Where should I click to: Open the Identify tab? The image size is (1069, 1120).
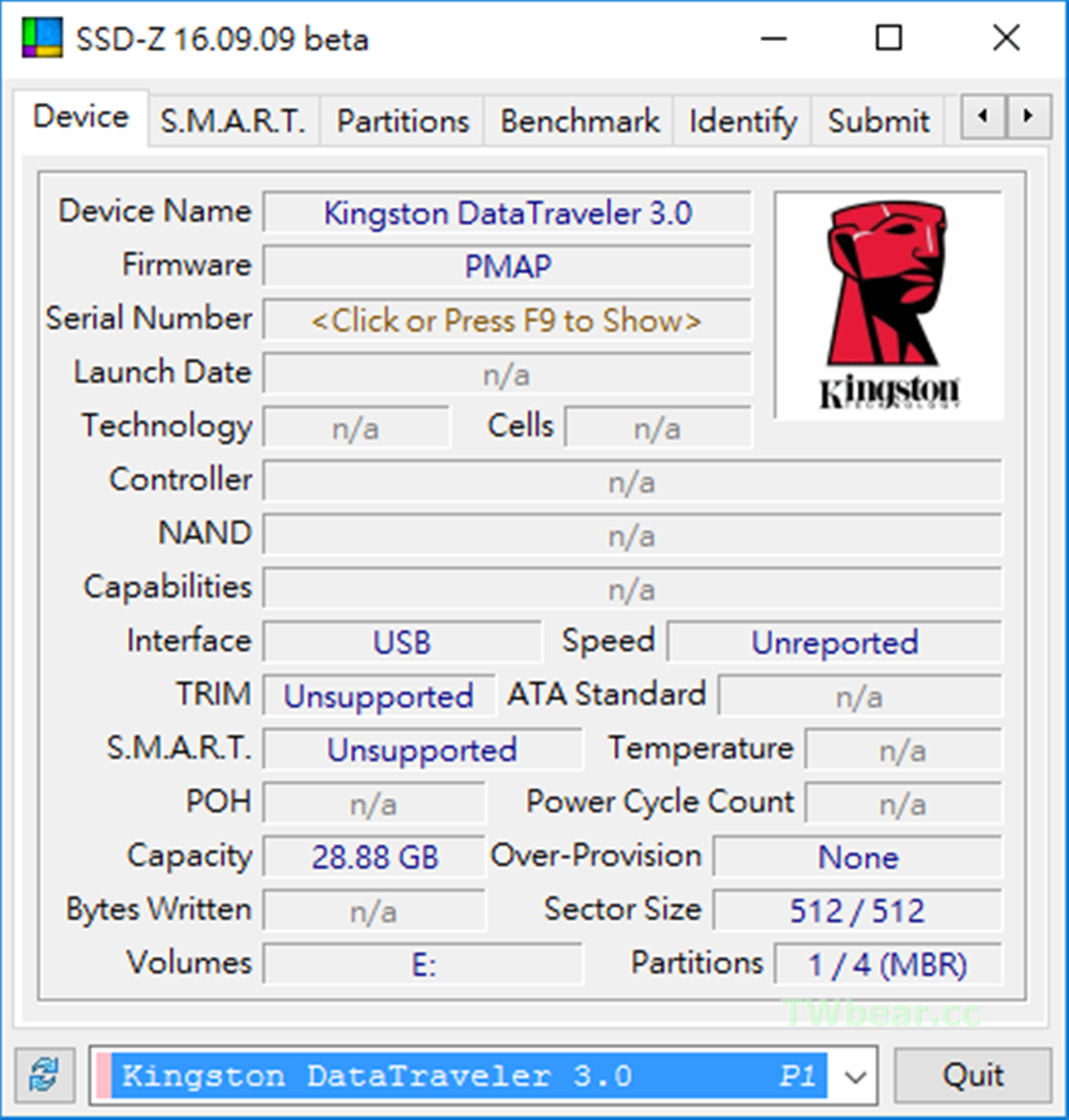pos(743,121)
